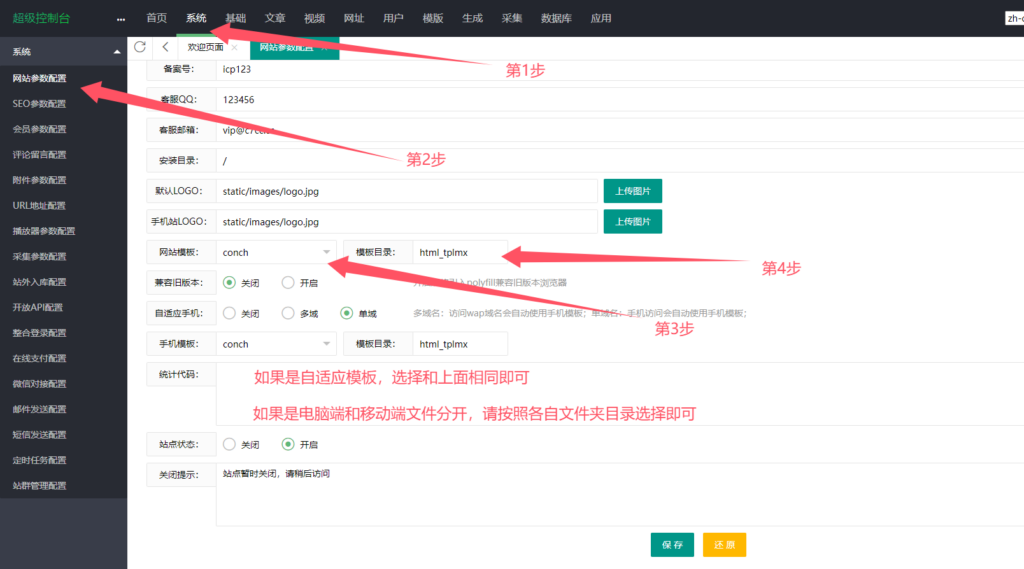Click the 安装目录 input field
1024x569 pixels.
point(620,161)
